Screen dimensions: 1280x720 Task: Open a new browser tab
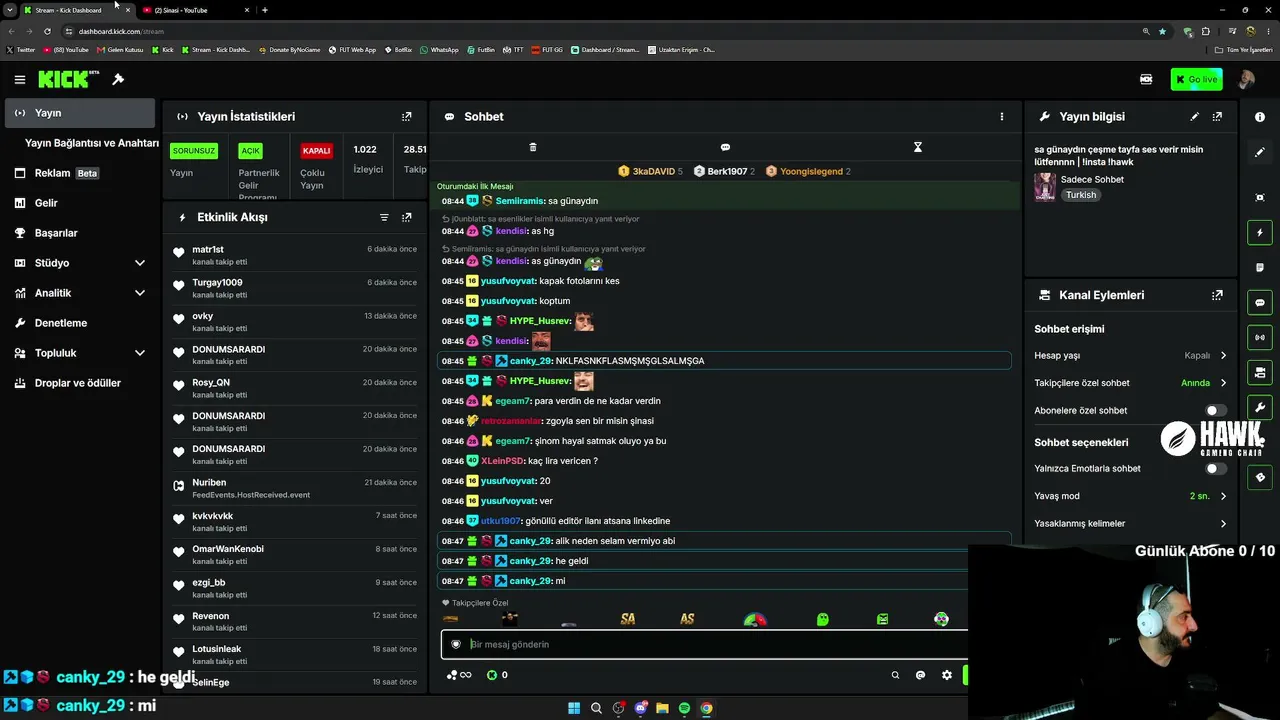(x=264, y=10)
